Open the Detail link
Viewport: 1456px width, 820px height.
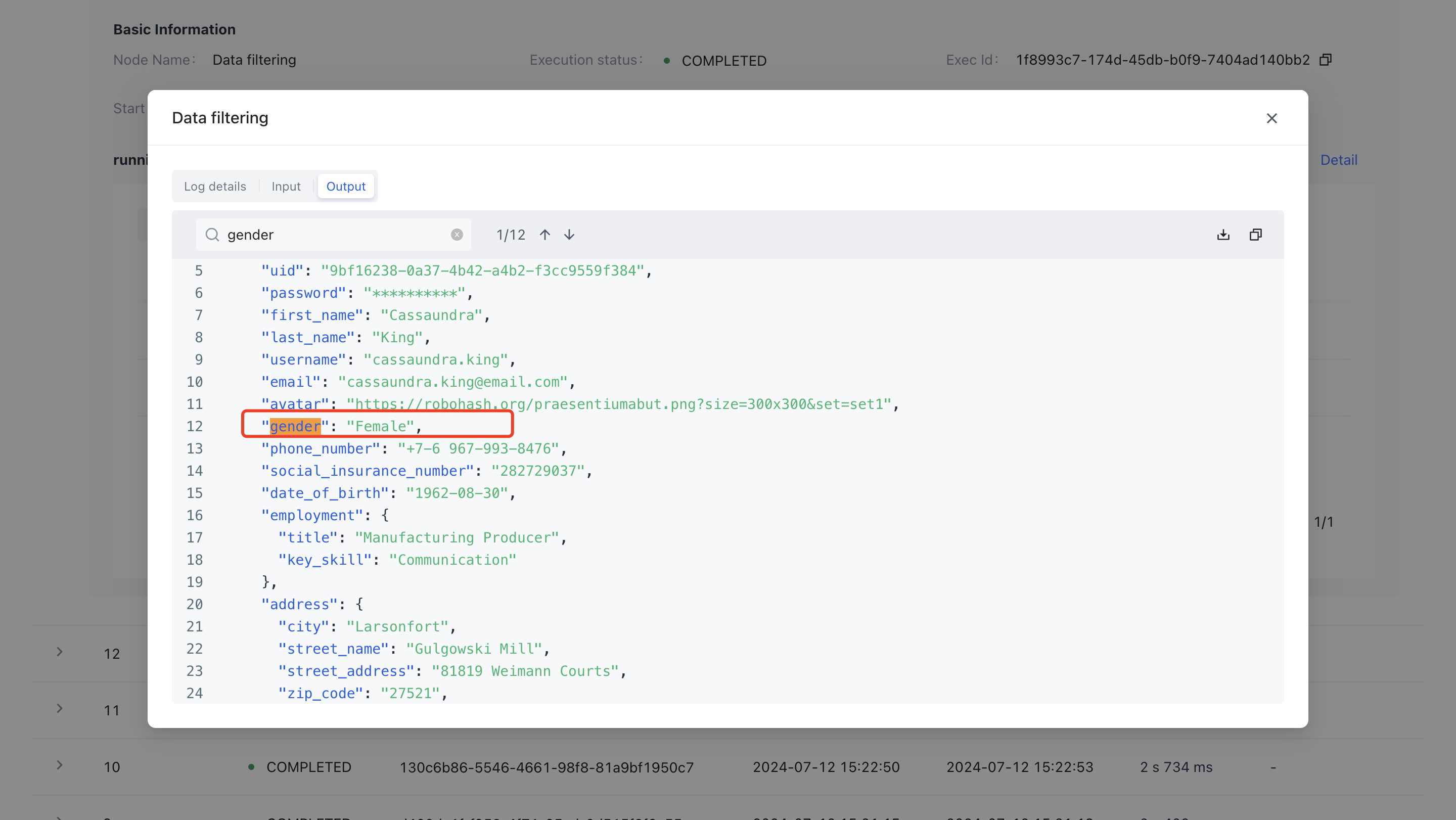pyautogui.click(x=1338, y=160)
